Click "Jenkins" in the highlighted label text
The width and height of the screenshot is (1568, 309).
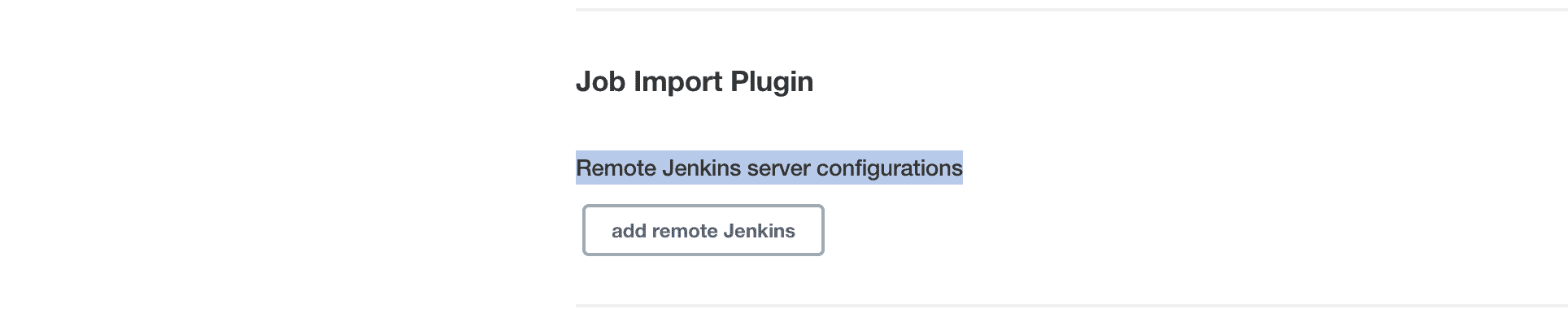(x=702, y=168)
